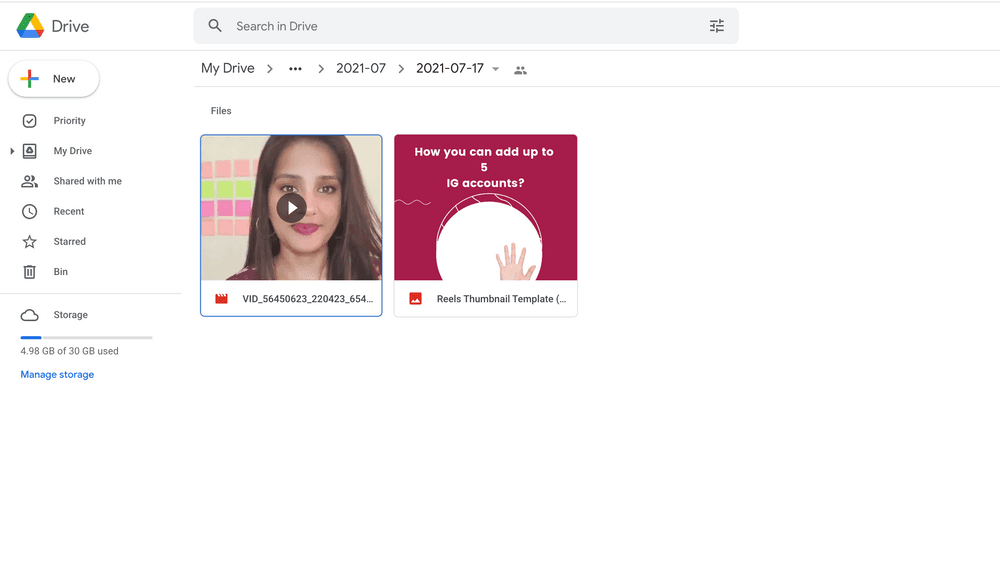Click the search magnifier icon
This screenshot has height=573, width=1000.
tap(215, 26)
